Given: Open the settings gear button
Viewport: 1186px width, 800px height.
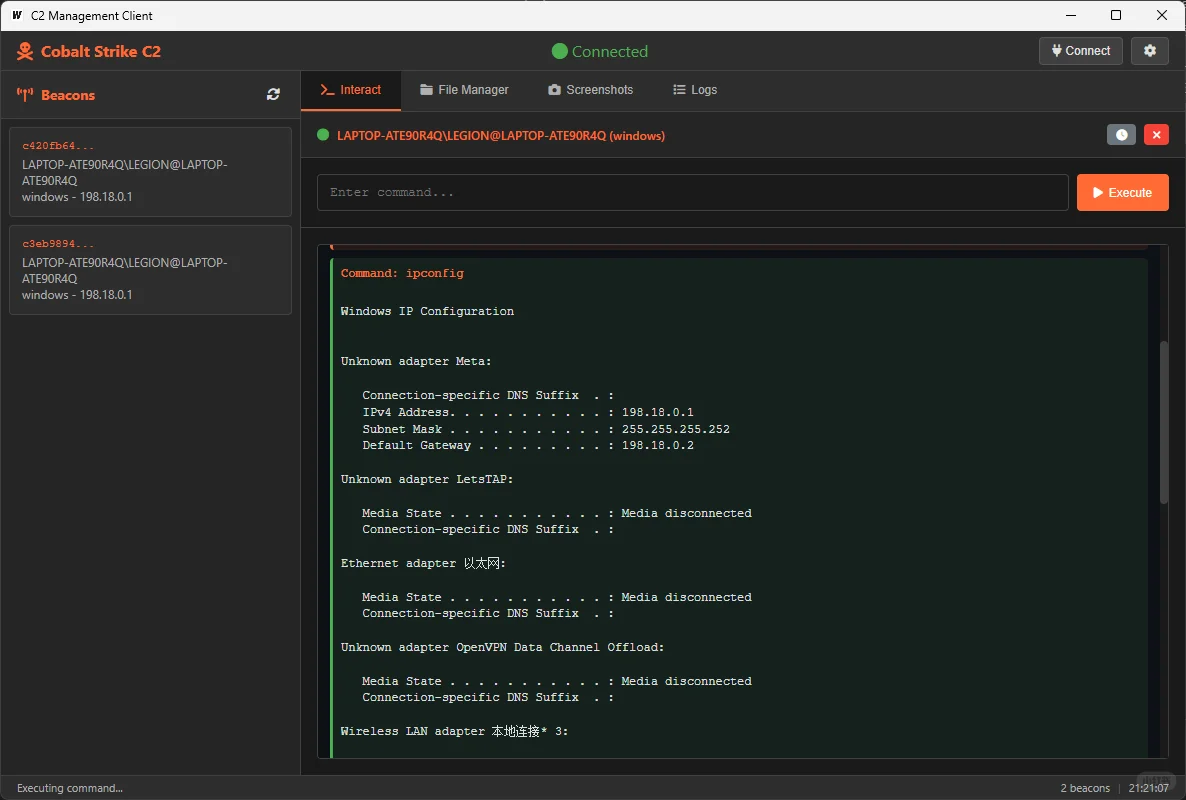Looking at the screenshot, I should (x=1150, y=51).
